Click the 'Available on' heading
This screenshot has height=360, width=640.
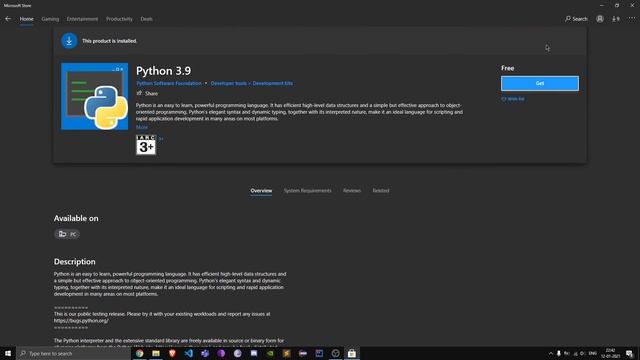tap(76, 218)
